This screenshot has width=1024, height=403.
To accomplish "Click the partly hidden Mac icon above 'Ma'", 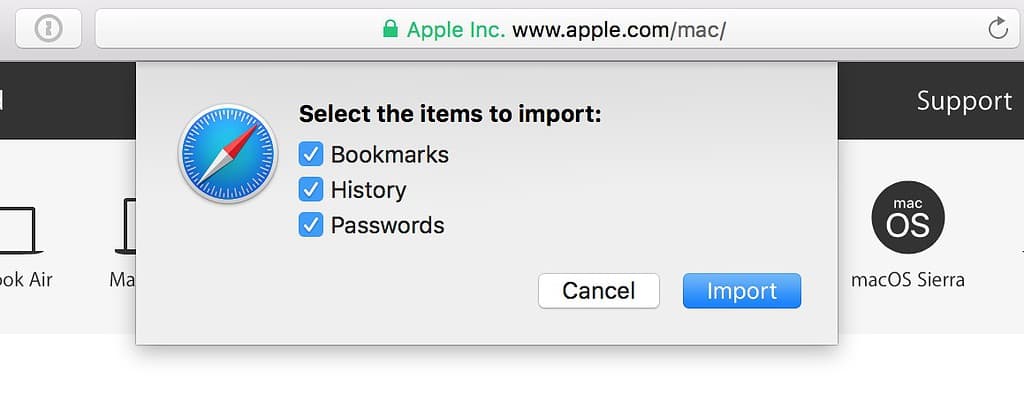I will pos(127,226).
